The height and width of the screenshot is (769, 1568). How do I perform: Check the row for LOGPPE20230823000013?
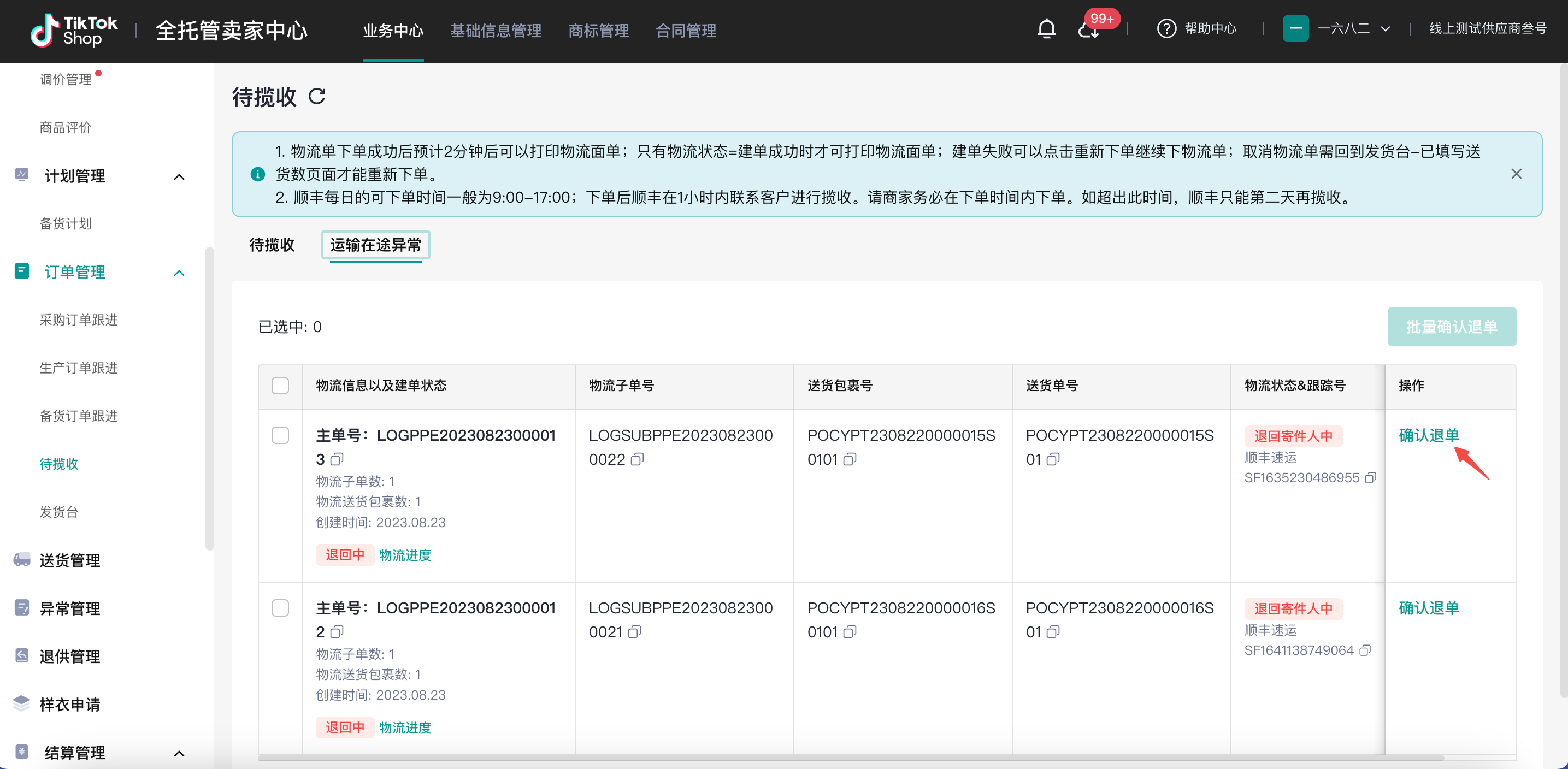[x=280, y=435]
